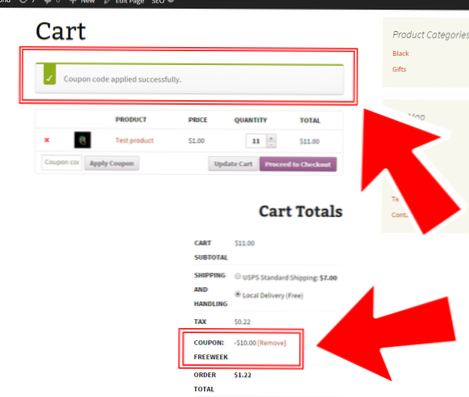Click the Cart Totals heading
Viewport: 469px width, 397px height.
tap(301, 211)
